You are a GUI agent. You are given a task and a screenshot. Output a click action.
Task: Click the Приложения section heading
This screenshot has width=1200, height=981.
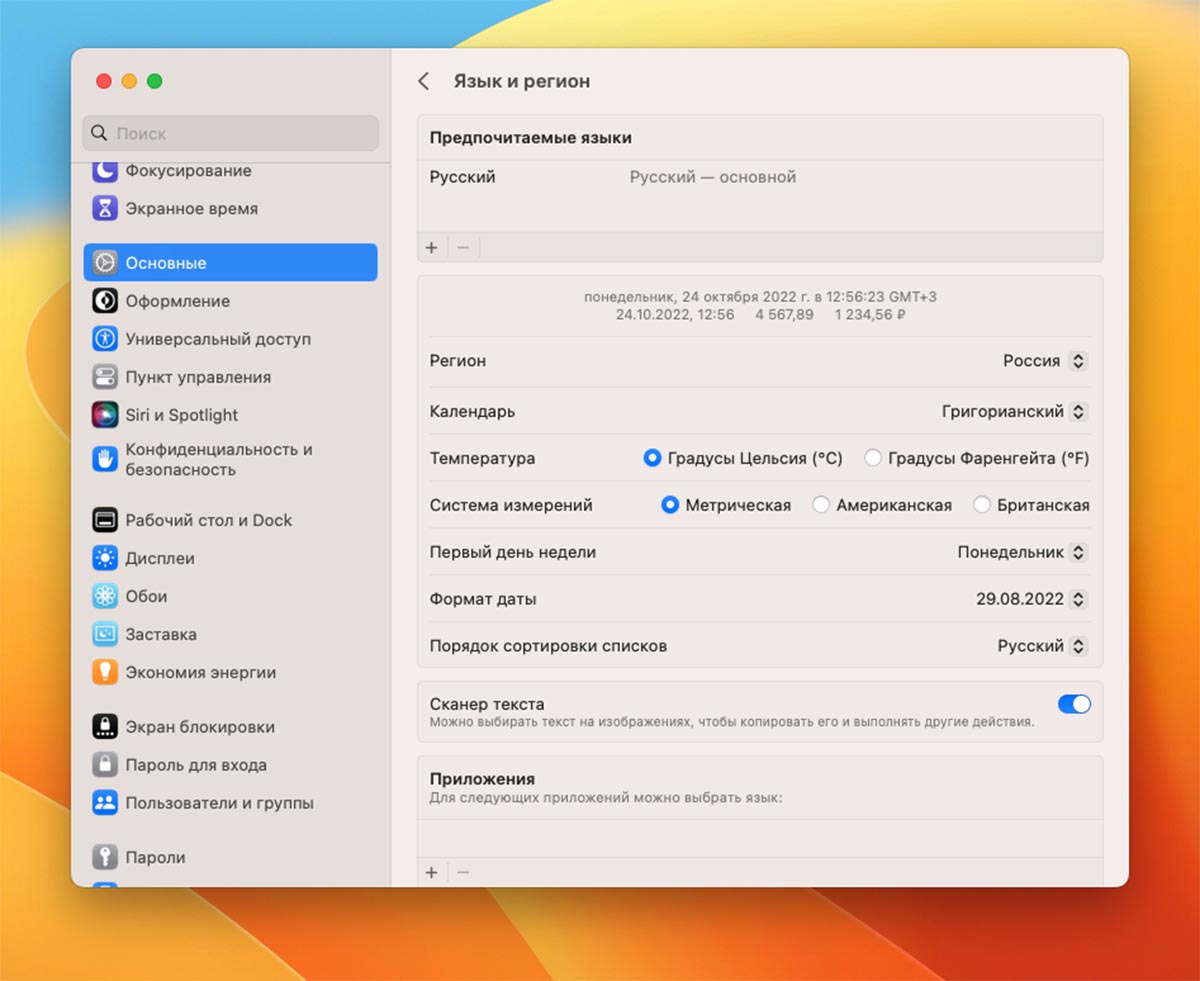[482, 778]
